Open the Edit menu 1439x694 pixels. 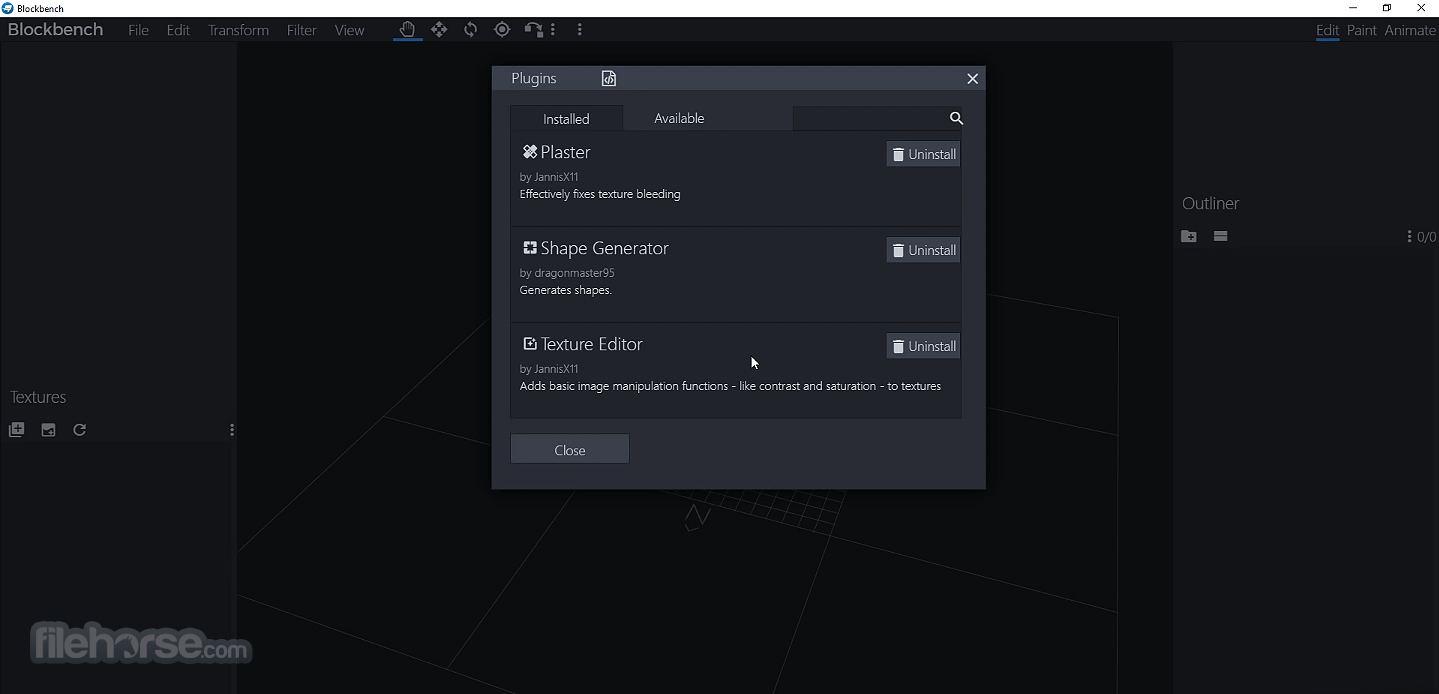pos(178,30)
